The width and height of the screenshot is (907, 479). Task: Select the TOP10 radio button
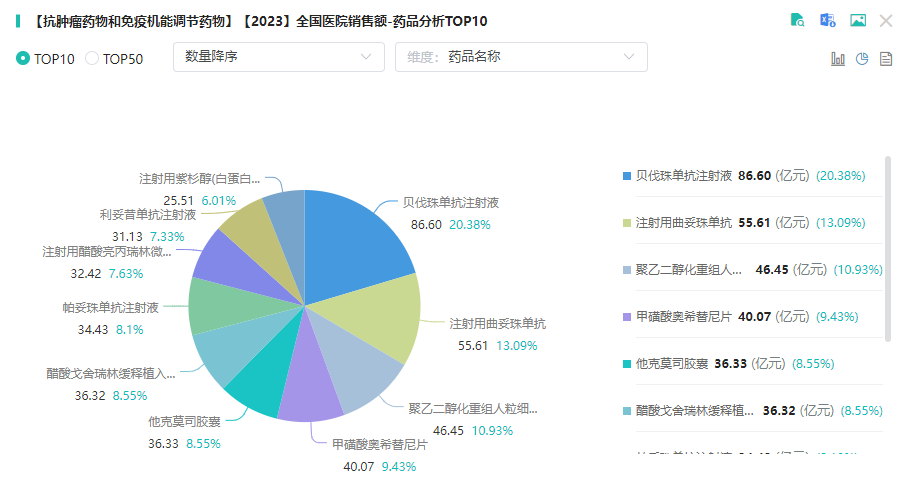click(23, 58)
